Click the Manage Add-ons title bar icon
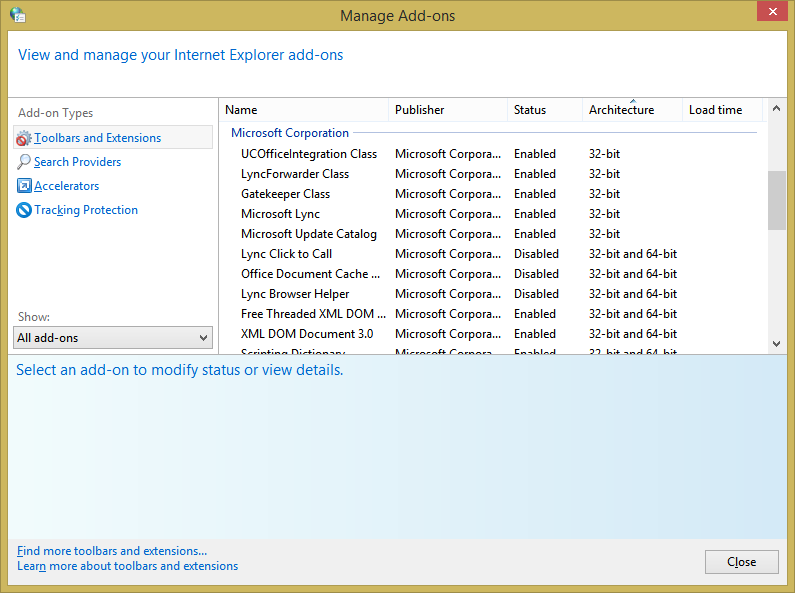The height and width of the screenshot is (593, 795). pyautogui.click(x=18, y=15)
